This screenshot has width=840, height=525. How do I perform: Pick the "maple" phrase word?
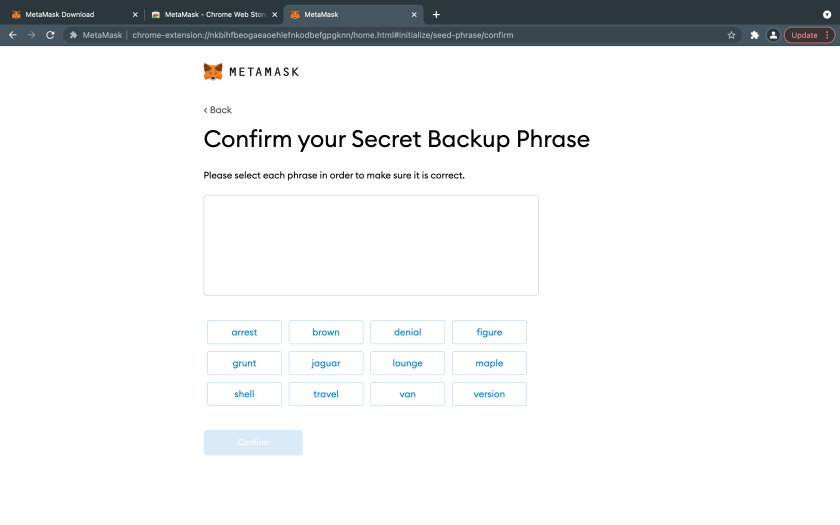coord(489,363)
